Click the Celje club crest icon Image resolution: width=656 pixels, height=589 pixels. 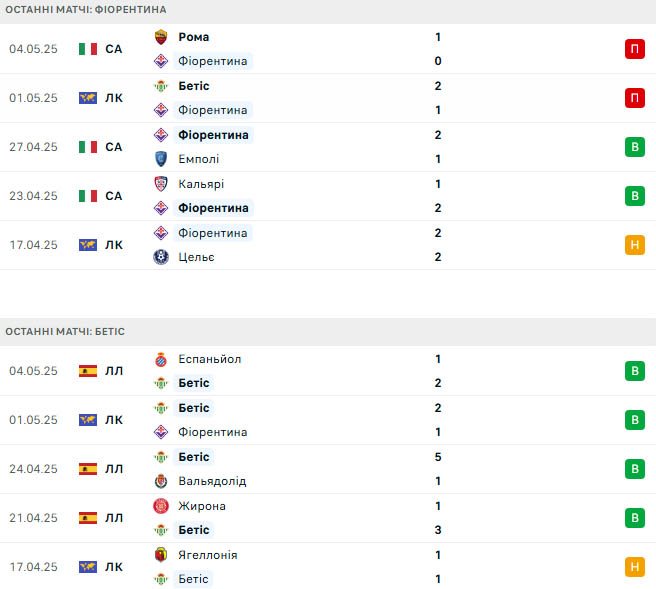point(161,257)
